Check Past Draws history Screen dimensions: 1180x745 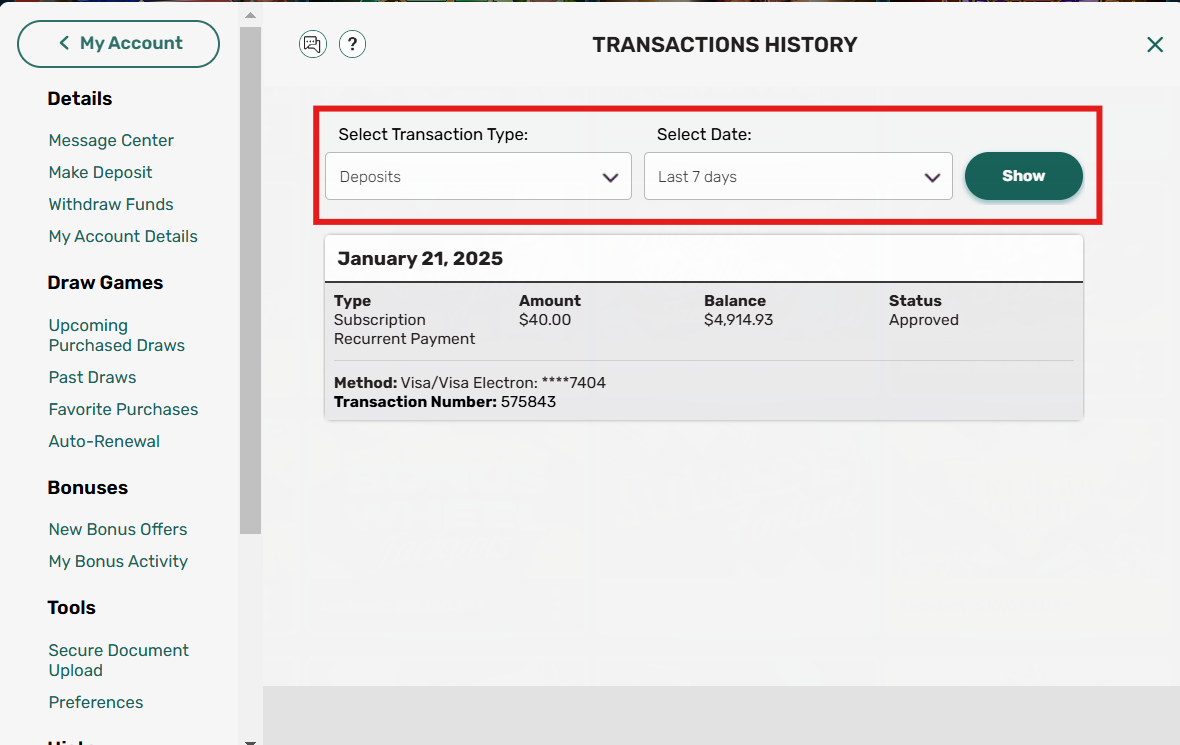[x=92, y=377]
